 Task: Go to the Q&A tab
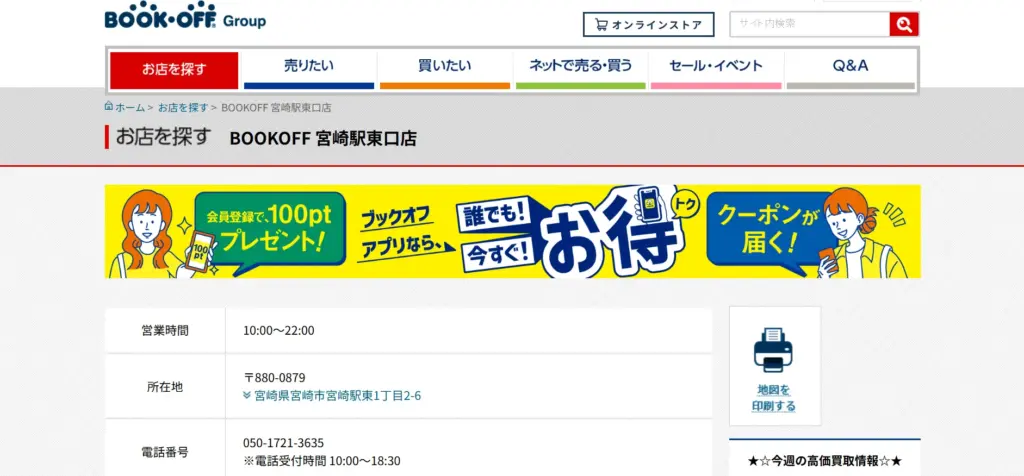tap(850, 67)
